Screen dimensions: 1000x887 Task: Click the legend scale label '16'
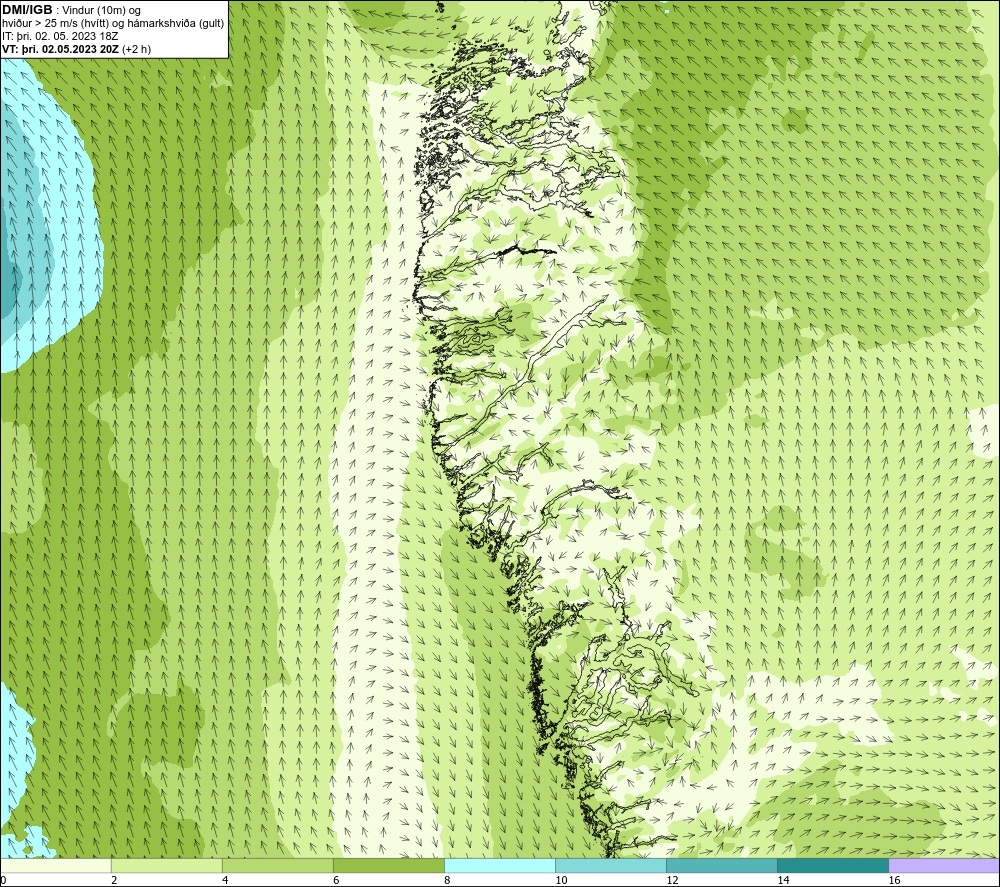pyautogui.click(x=894, y=881)
